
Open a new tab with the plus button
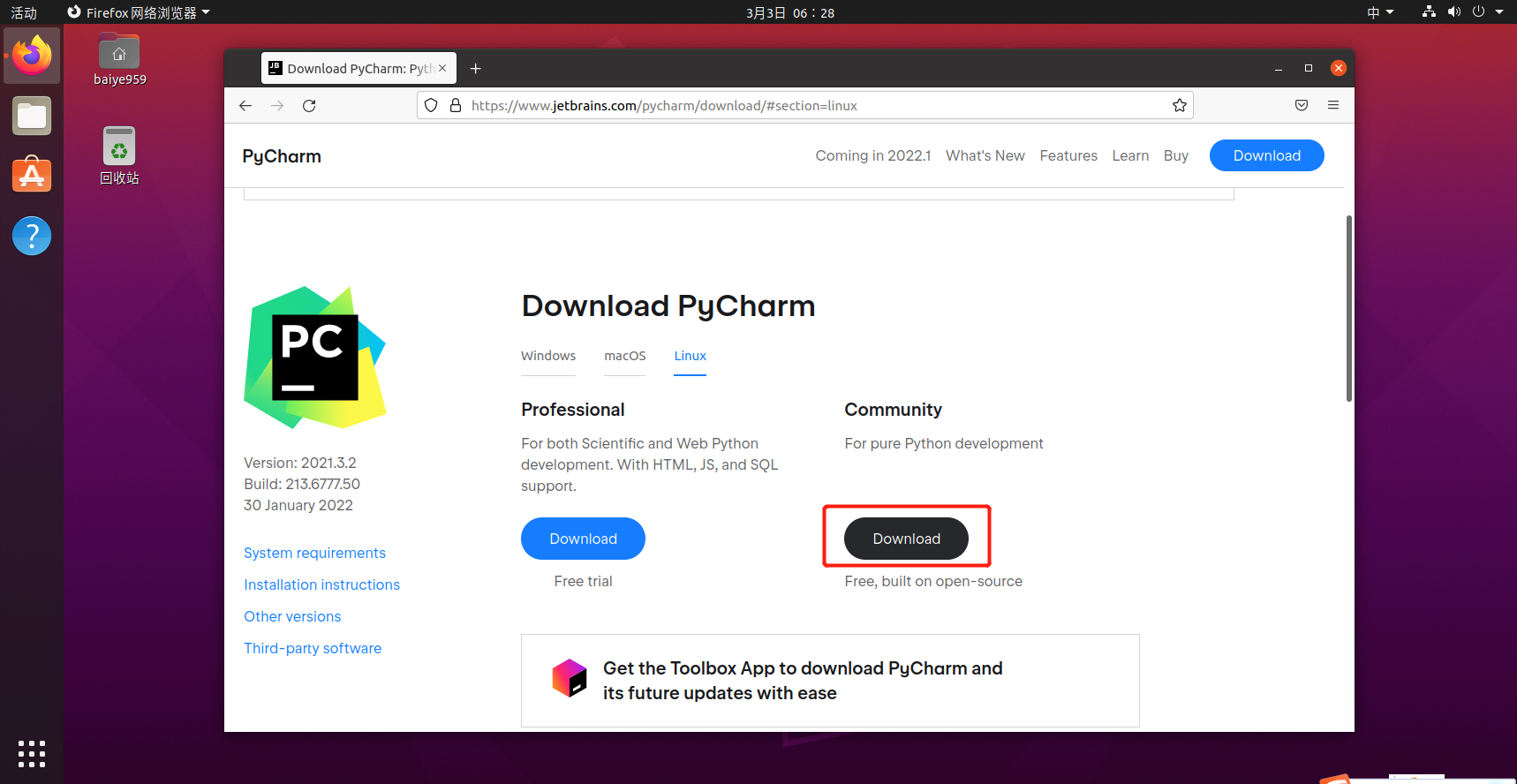click(x=475, y=69)
